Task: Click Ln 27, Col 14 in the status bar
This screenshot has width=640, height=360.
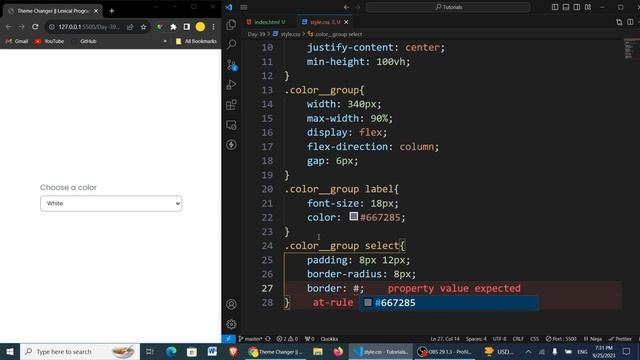Action: [x=444, y=339]
